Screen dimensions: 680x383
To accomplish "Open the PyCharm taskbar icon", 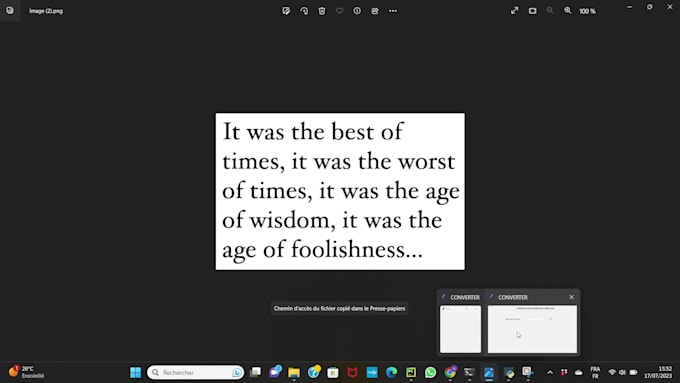I will [x=411, y=372].
